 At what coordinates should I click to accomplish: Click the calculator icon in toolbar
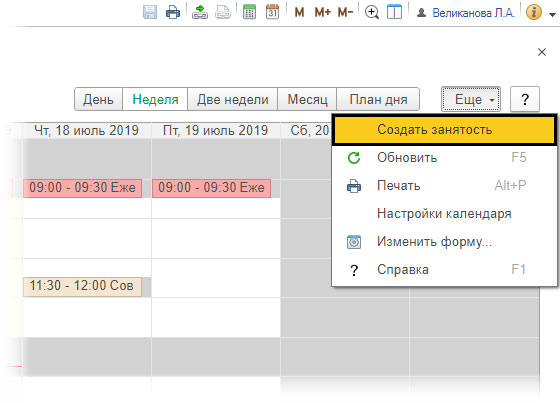(249, 12)
